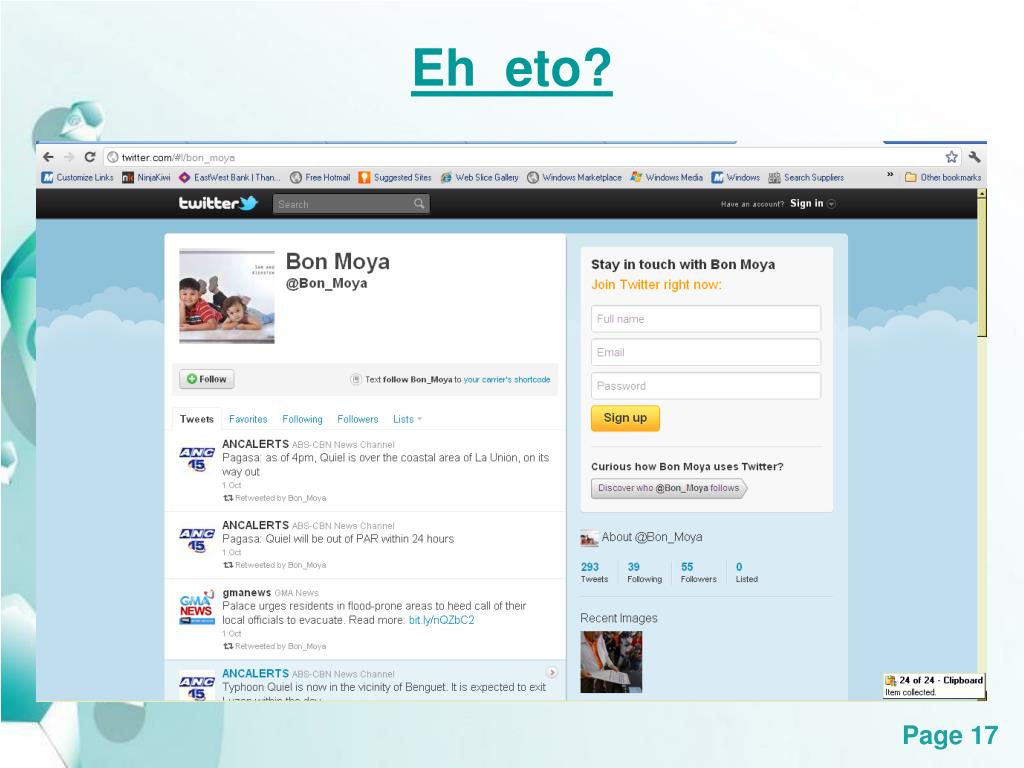Open the Suggested Sites bookmark
1024x768 pixels.
tap(395, 177)
